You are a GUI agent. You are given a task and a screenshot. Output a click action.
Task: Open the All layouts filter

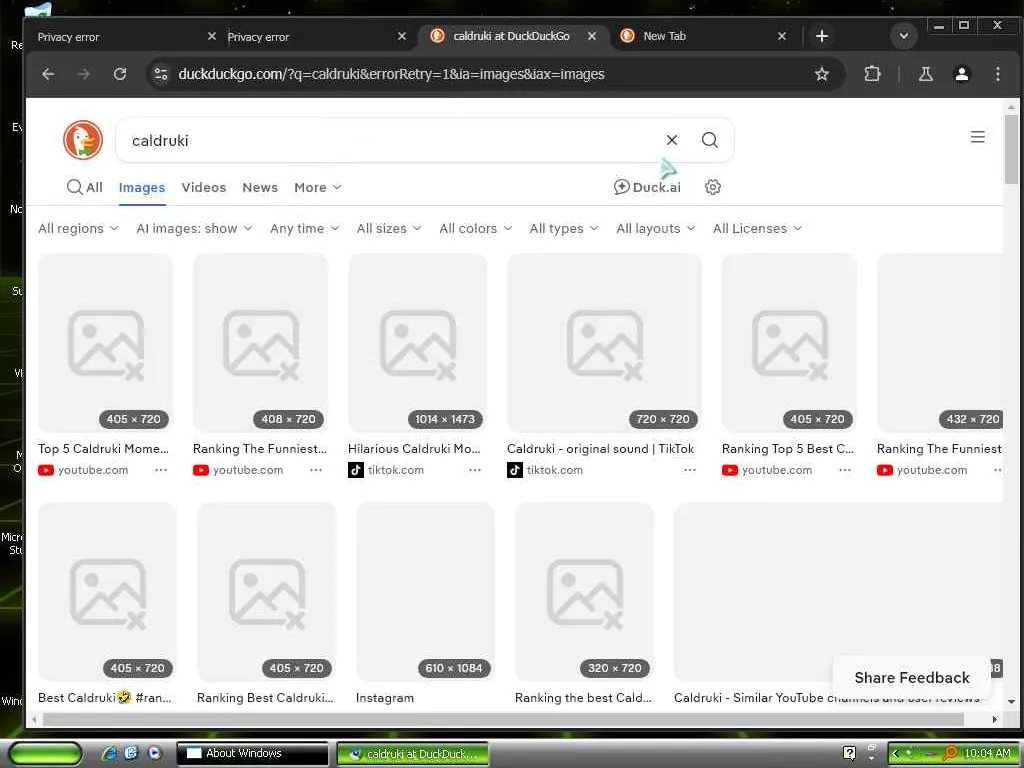(x=656, y=229)
